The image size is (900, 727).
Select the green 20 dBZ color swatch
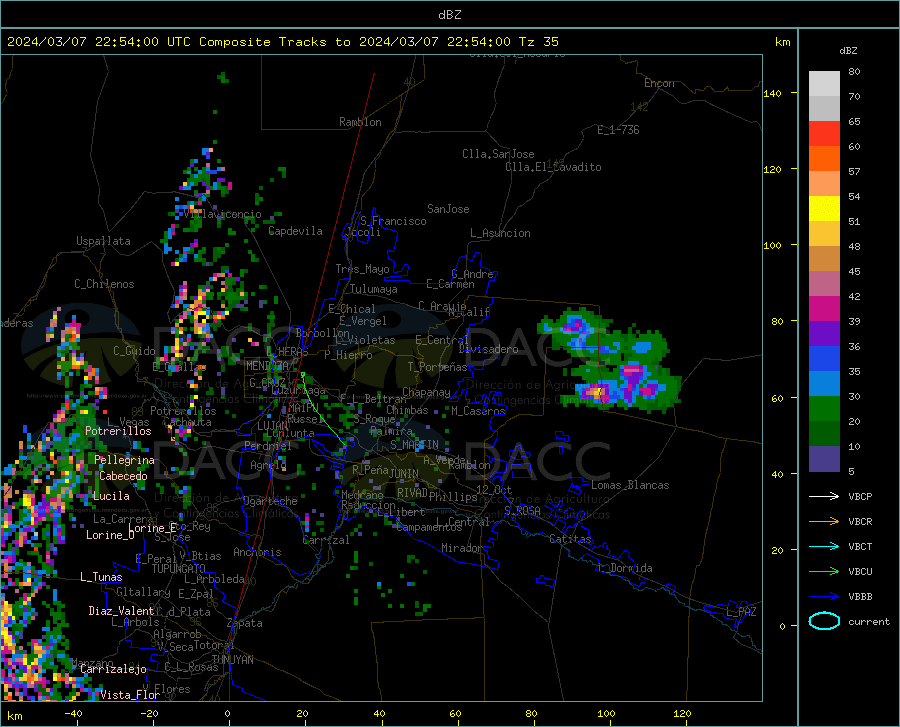824,409
